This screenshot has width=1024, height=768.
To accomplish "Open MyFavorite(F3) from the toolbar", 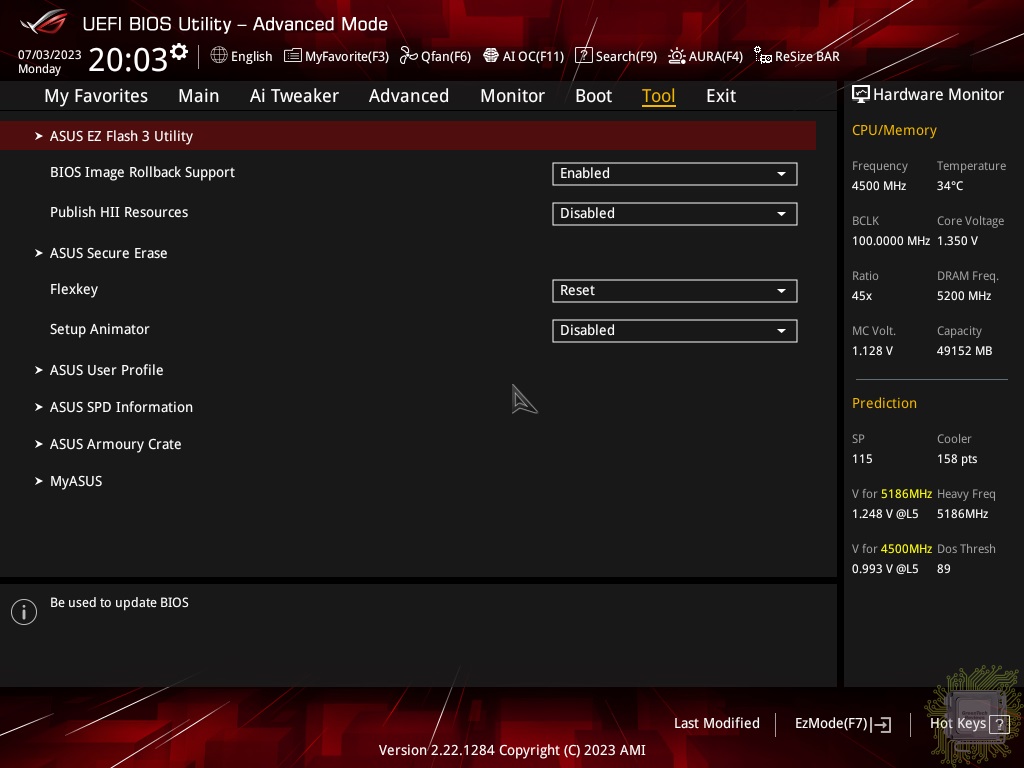I will click(x=336, y=56).
